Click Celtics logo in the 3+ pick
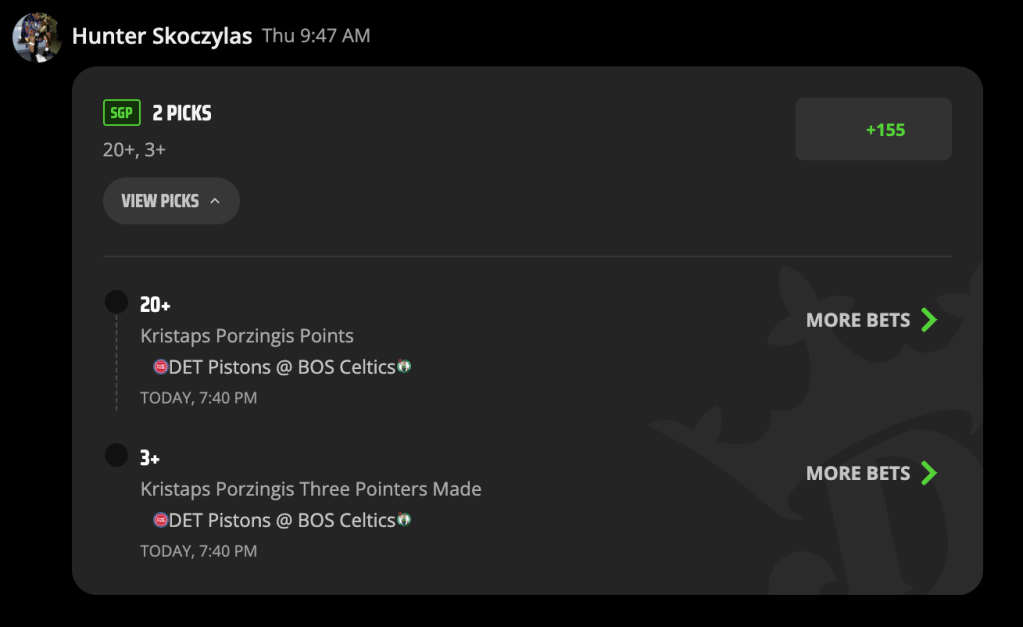This screenshot has height=627, width=1023. click(405, 519)
